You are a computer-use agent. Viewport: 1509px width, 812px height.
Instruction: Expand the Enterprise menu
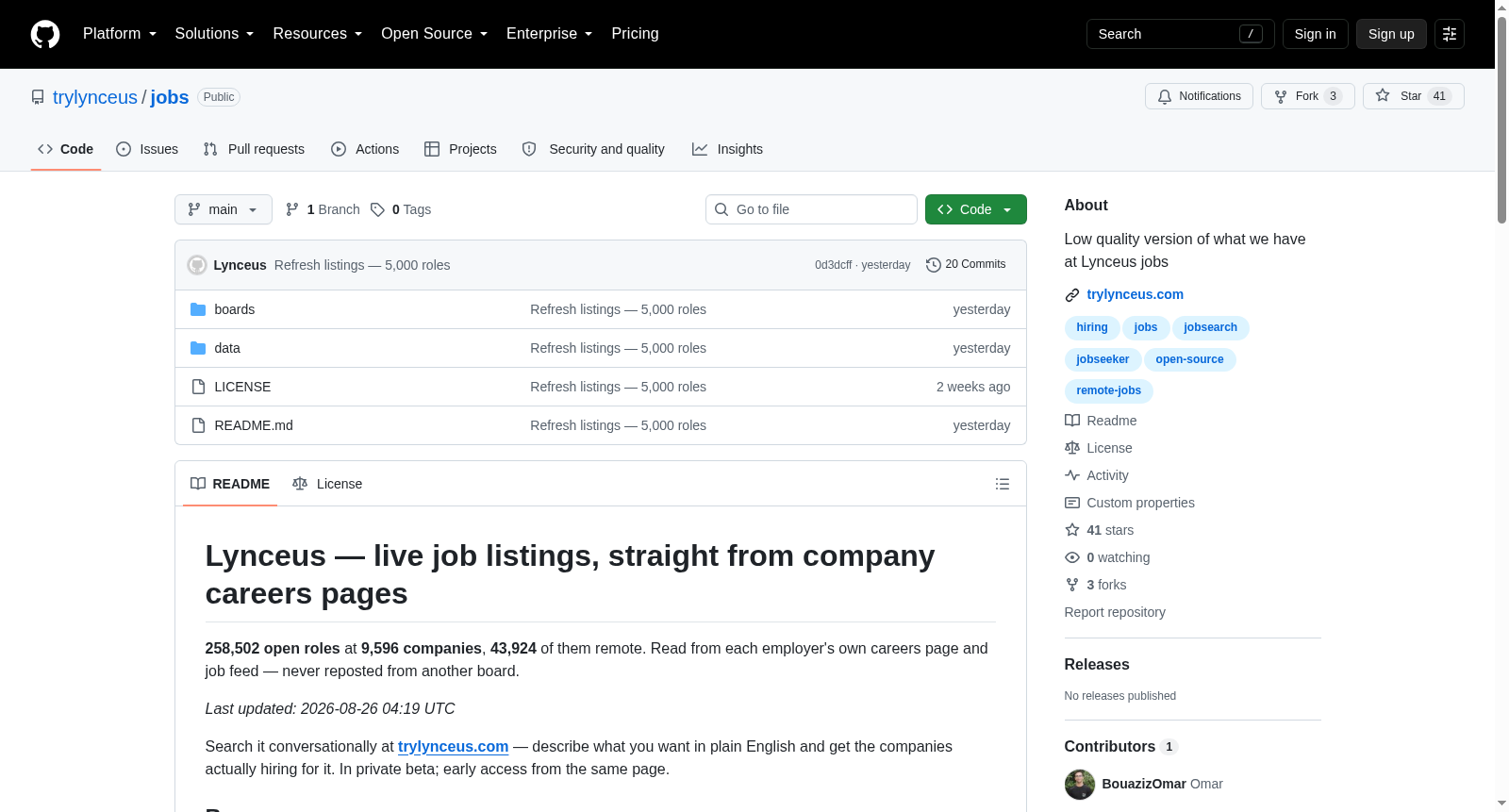click(550, 34)
